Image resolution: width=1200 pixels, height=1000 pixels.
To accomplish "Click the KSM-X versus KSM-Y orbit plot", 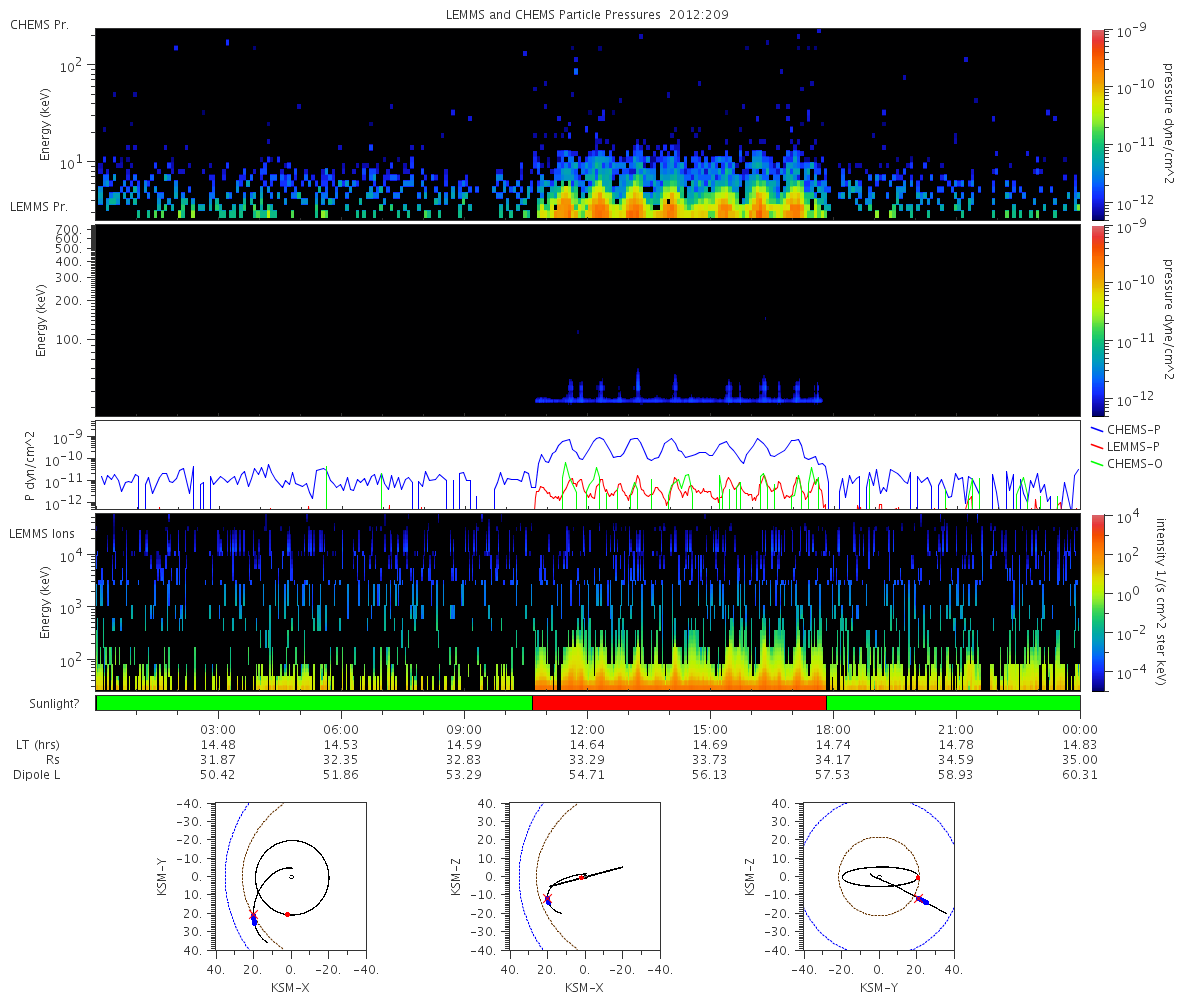I will coord(290,876).
